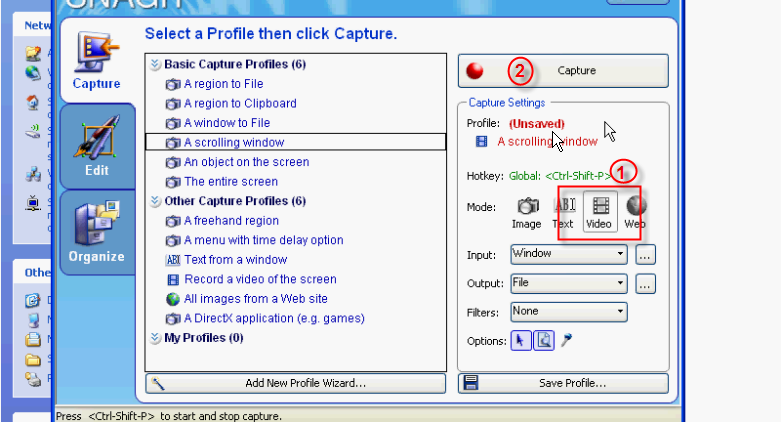Click the Edit tab pen icon
781x422 pixels.
pos(97,136)
